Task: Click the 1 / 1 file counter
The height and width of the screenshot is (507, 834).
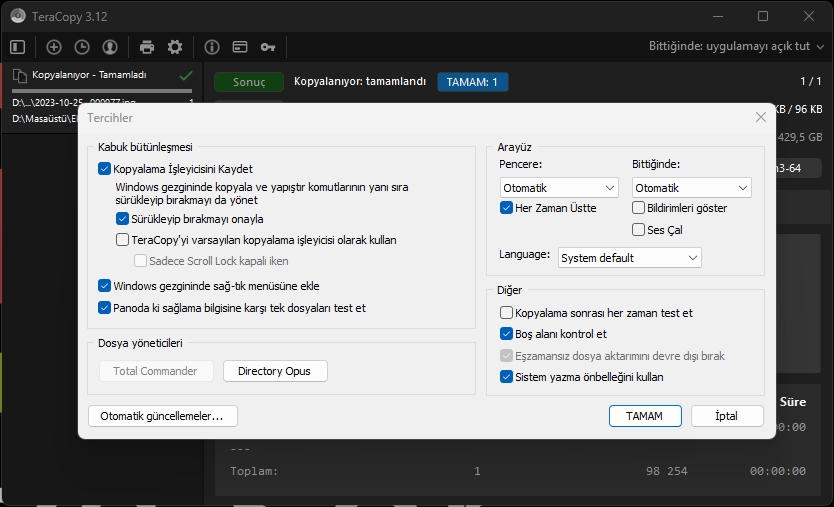Action: click(811, 81)
